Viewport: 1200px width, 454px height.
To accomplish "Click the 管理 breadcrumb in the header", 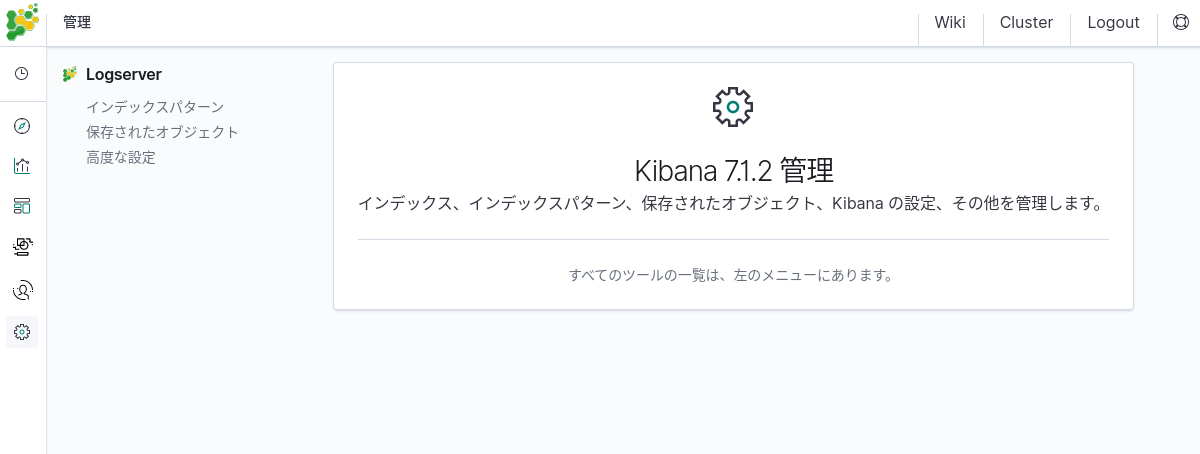I will pyautogui.click(x=77, y=23).
